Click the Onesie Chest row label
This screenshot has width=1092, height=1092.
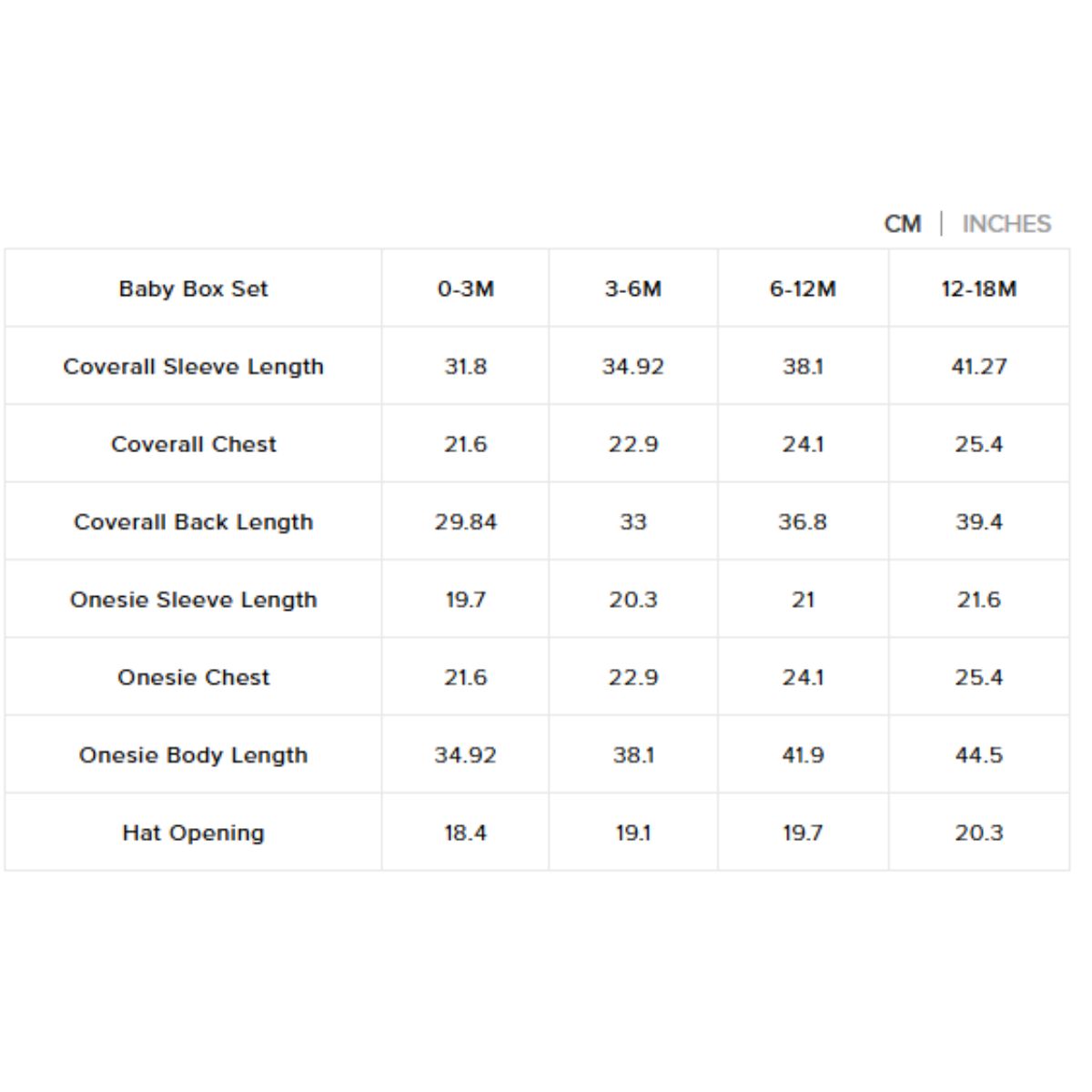[x=193, y=677]
